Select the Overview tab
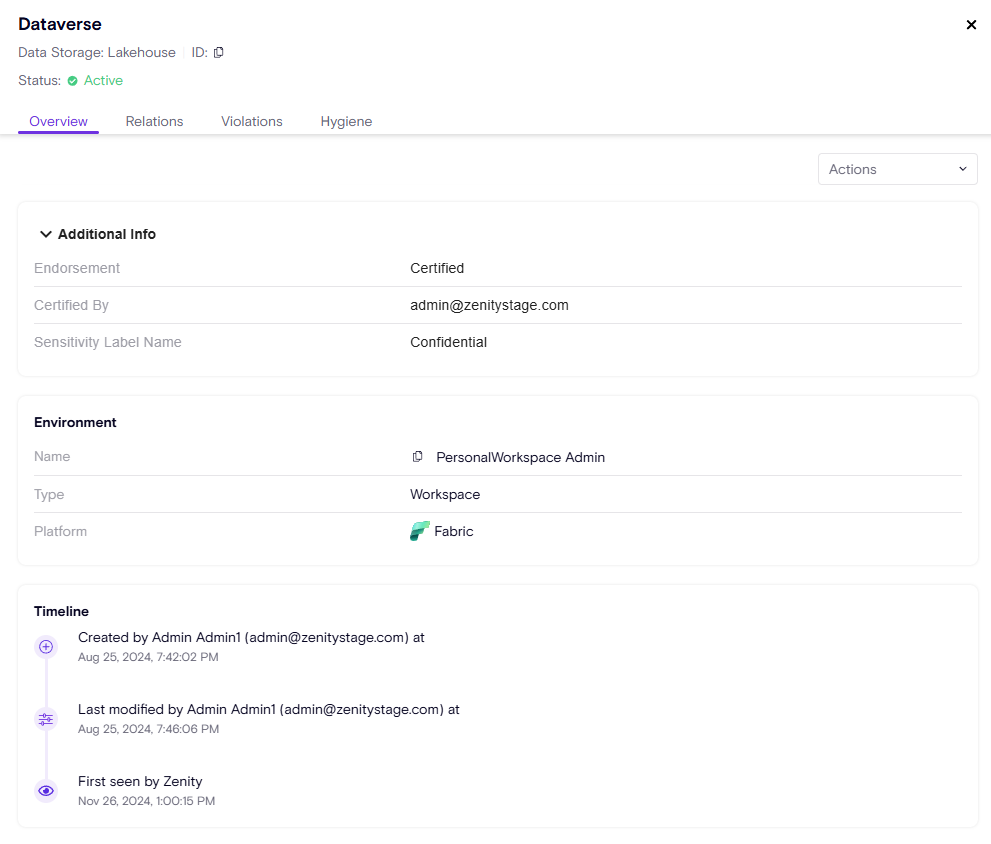 point(59,121)
